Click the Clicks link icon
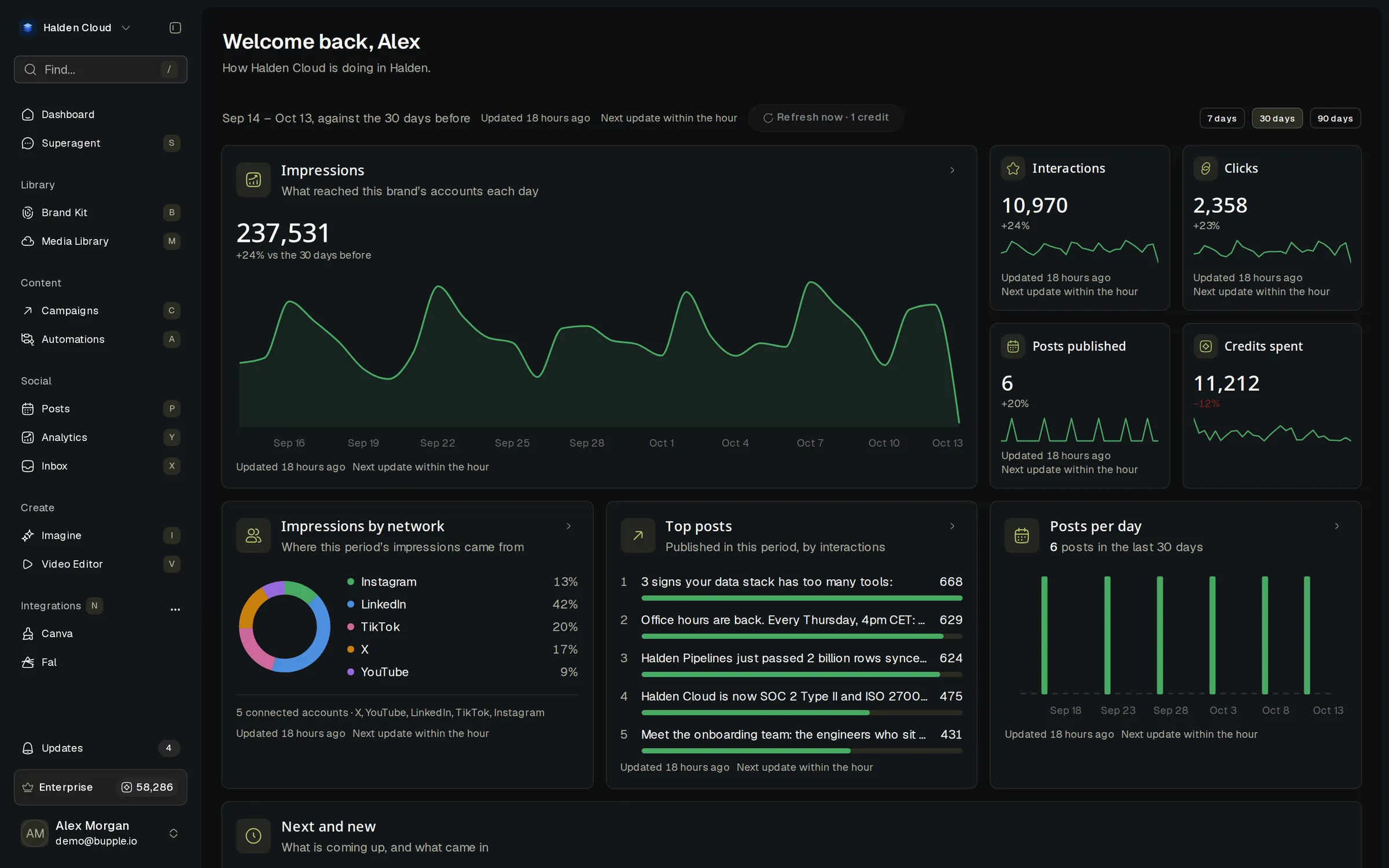1389x868 pixels. point(1206,168)
